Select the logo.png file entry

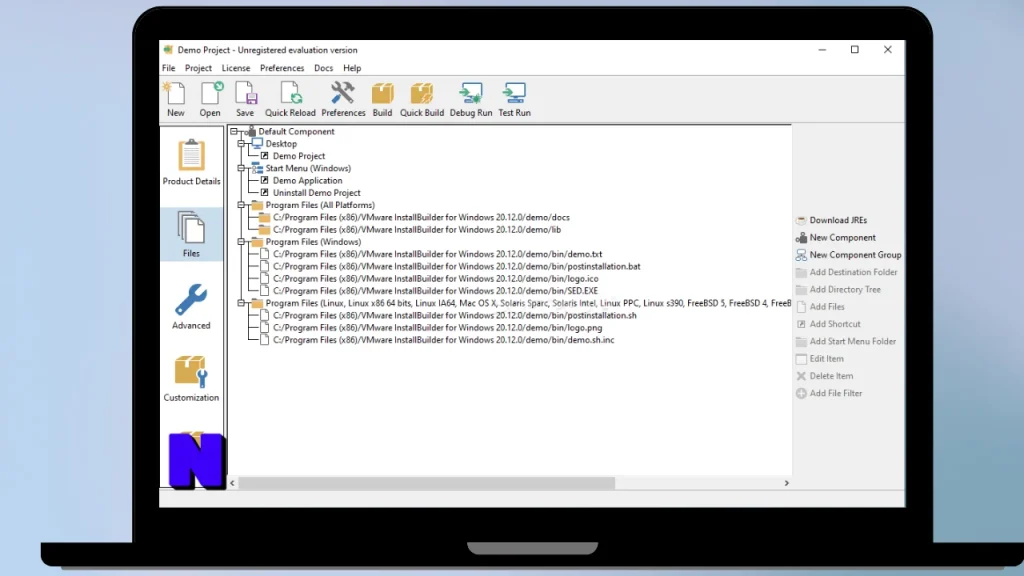pyautogui.click(x=438, y=328)
